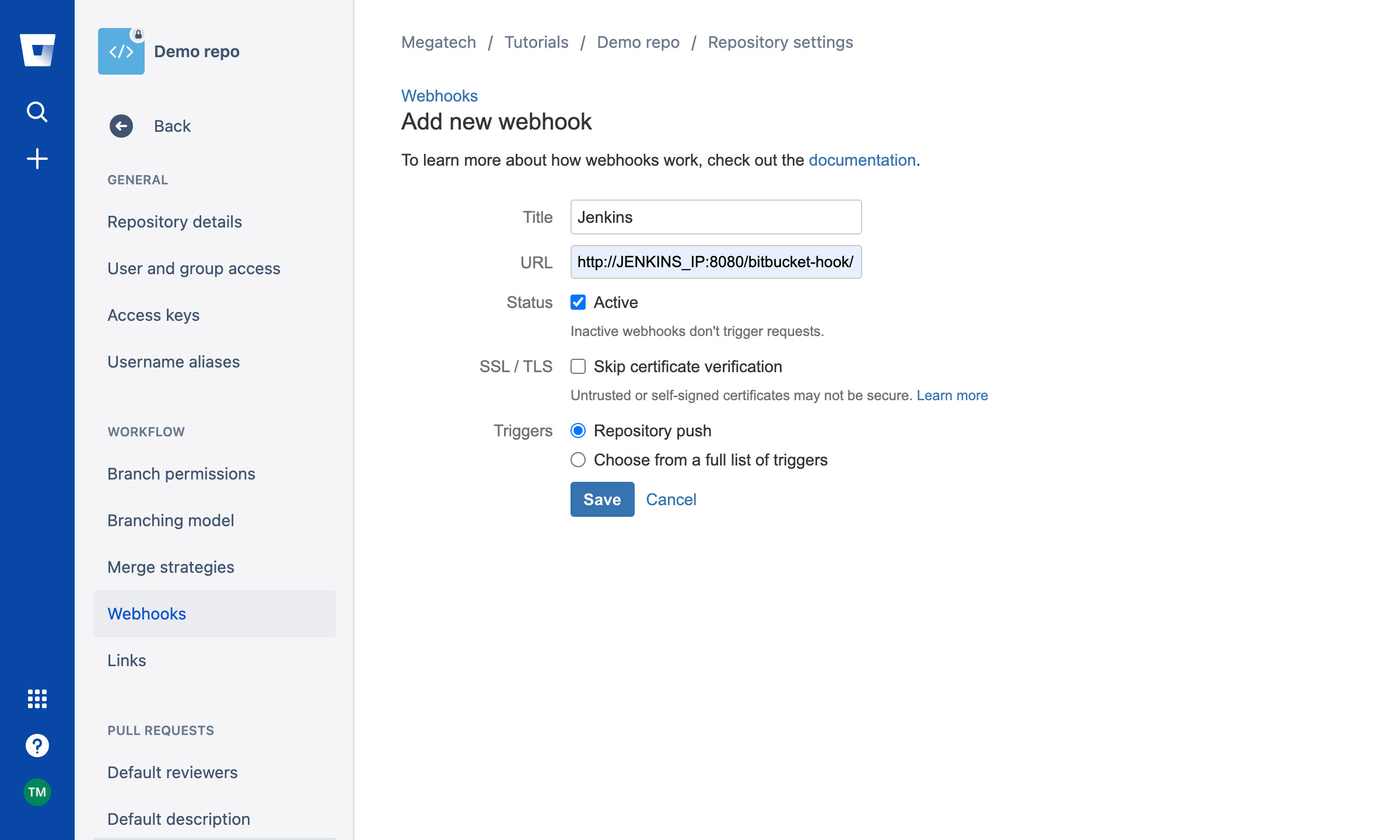Open the webhooks documentation link
Viewport: 1400px width, 840px height.
click(x=862, y=160)
